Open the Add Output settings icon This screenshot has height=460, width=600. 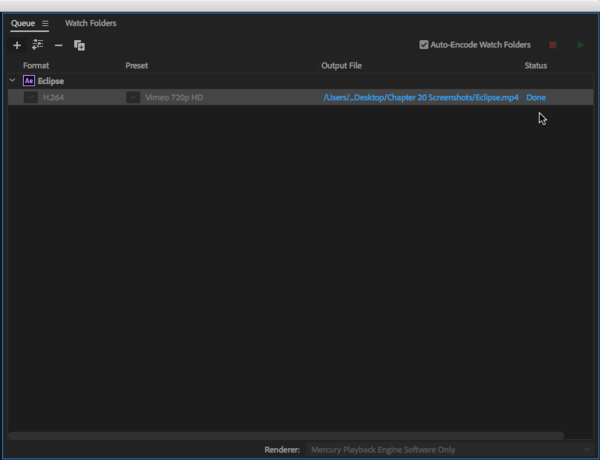tap(37, 45)
